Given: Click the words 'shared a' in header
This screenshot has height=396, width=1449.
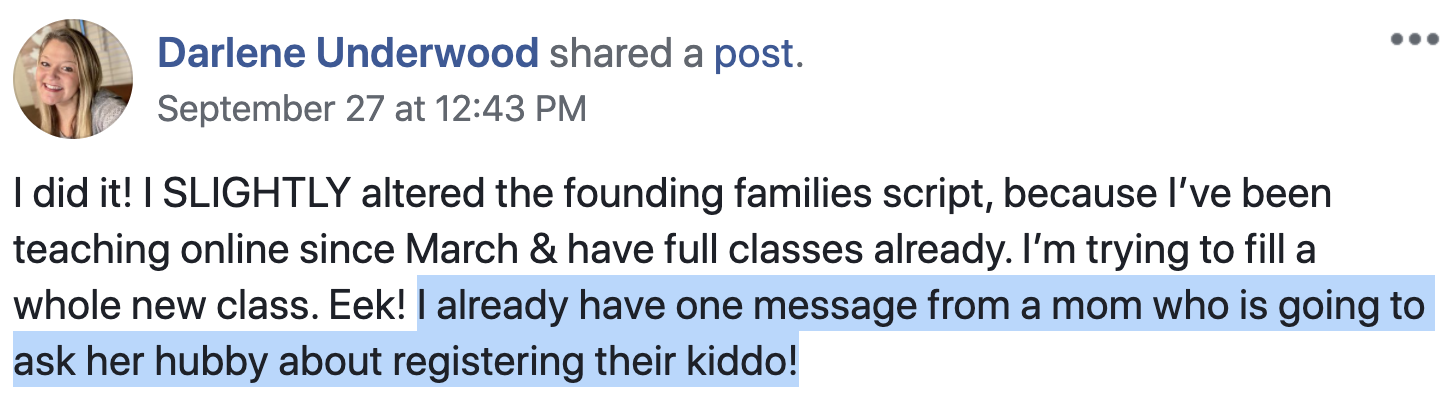Looking at the screenshot, I should point(626,55).
